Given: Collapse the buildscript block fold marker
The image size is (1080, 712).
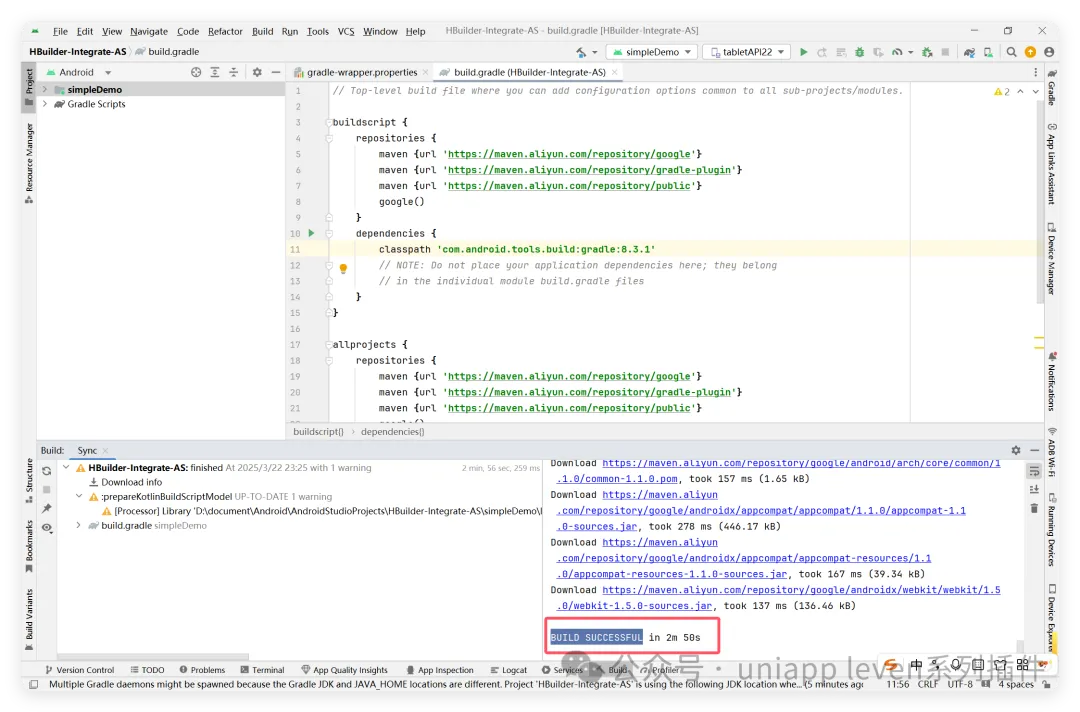Looking at the screenshot, I should click(x=329, y=122).
